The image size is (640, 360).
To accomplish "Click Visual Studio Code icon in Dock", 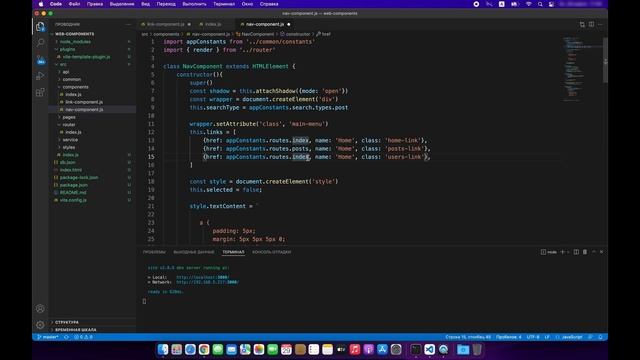I will [x=429, y=349].
